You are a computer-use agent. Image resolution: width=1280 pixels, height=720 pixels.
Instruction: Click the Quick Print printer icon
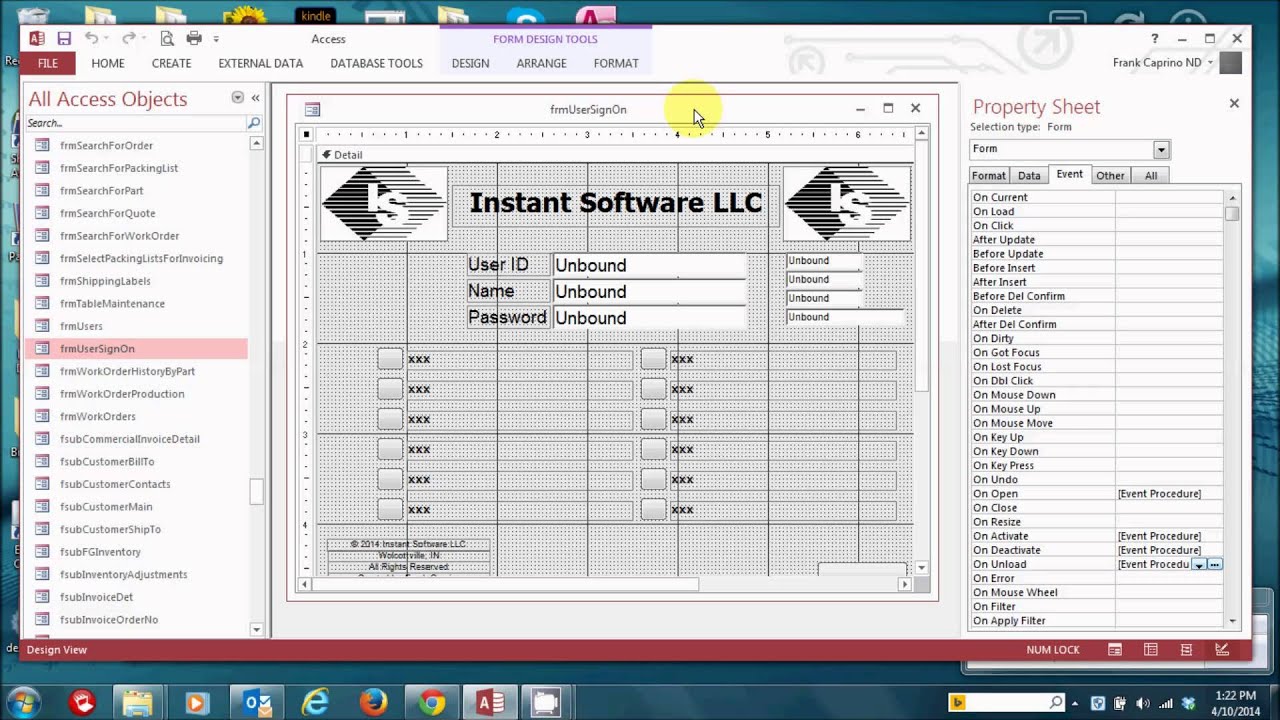tap(194, 39)
